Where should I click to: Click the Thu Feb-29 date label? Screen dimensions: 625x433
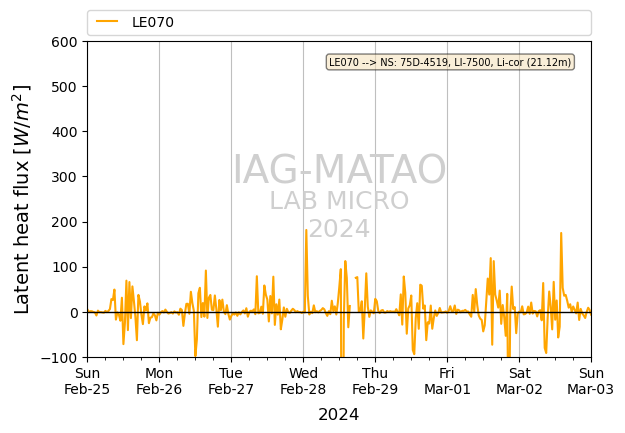pos(375,381)
